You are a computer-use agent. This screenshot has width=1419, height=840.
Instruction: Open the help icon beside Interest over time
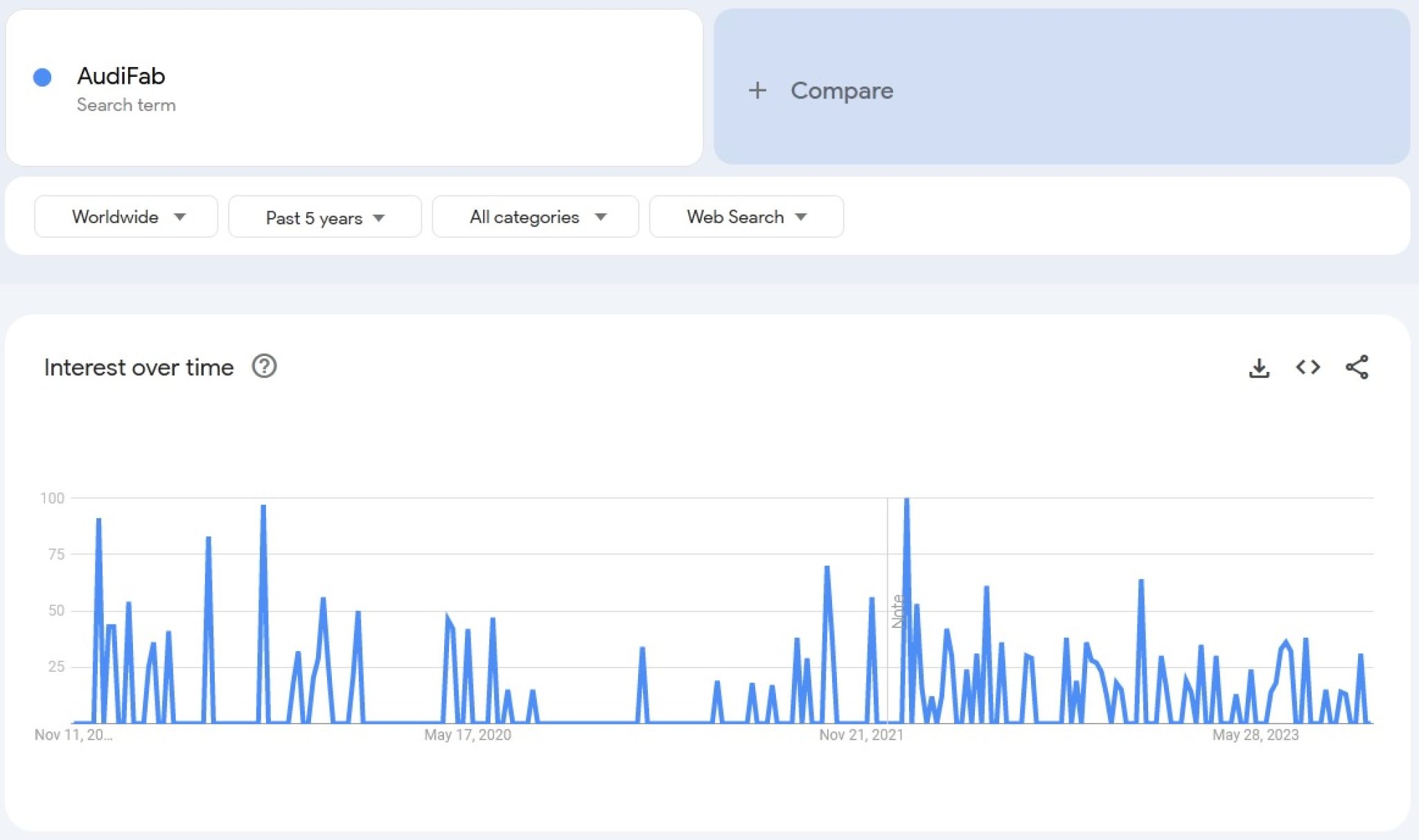[264, 366]
